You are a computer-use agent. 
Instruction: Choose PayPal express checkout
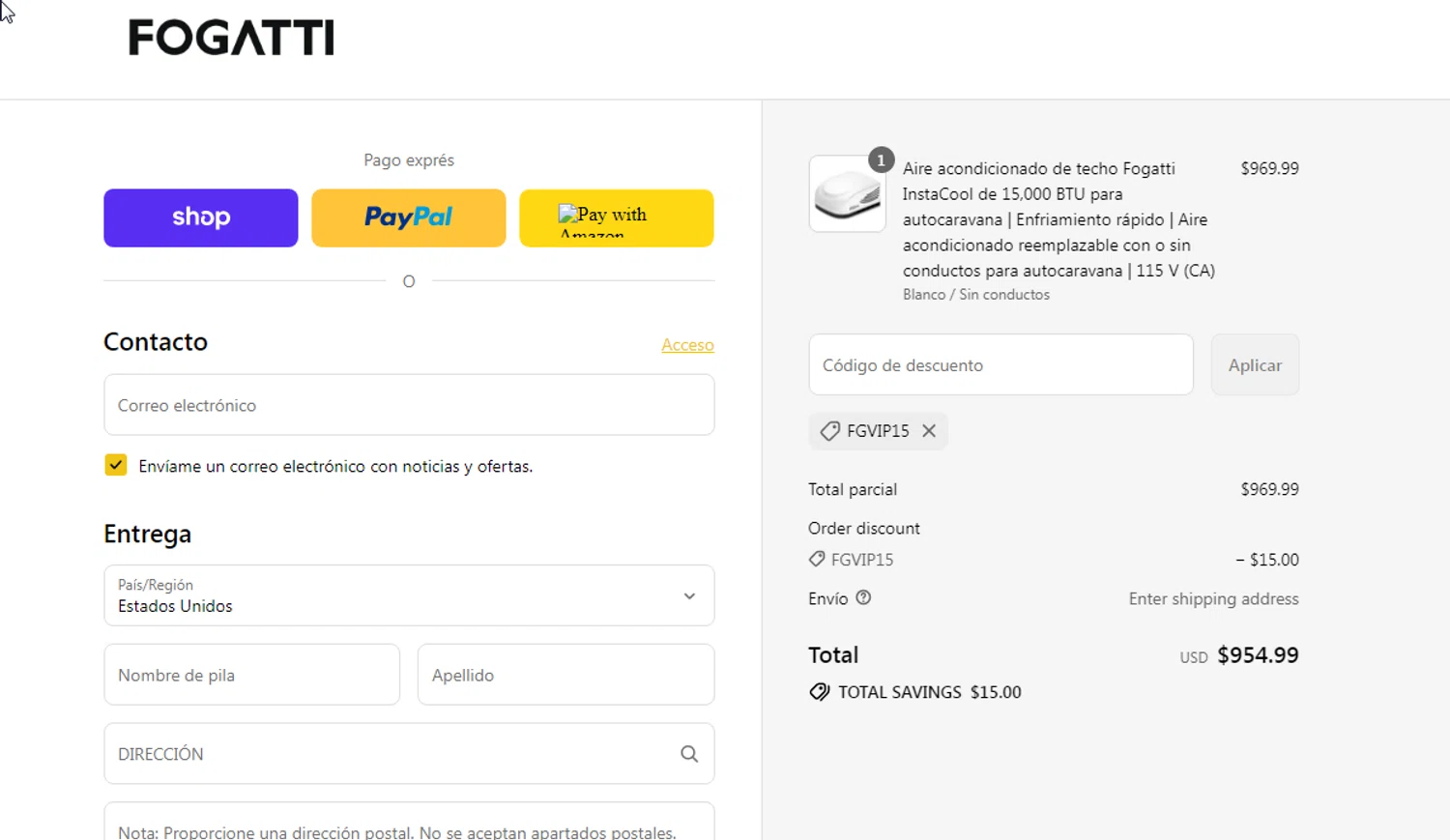pos(408,217)
